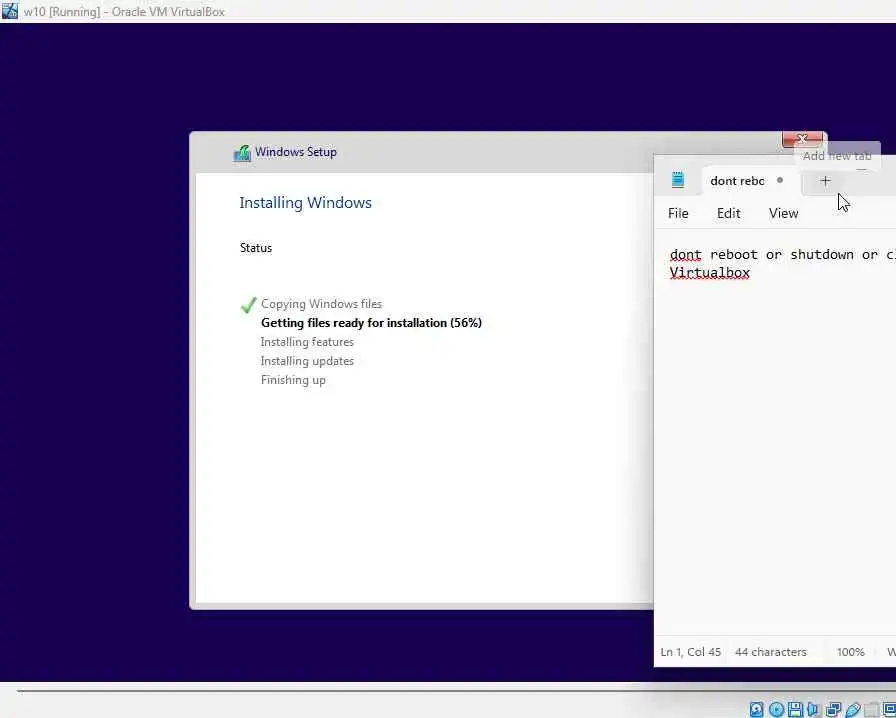Screen dimensions: 896x718
Task: Click the USB devices status icon
Action: click(x=853, y=709)
